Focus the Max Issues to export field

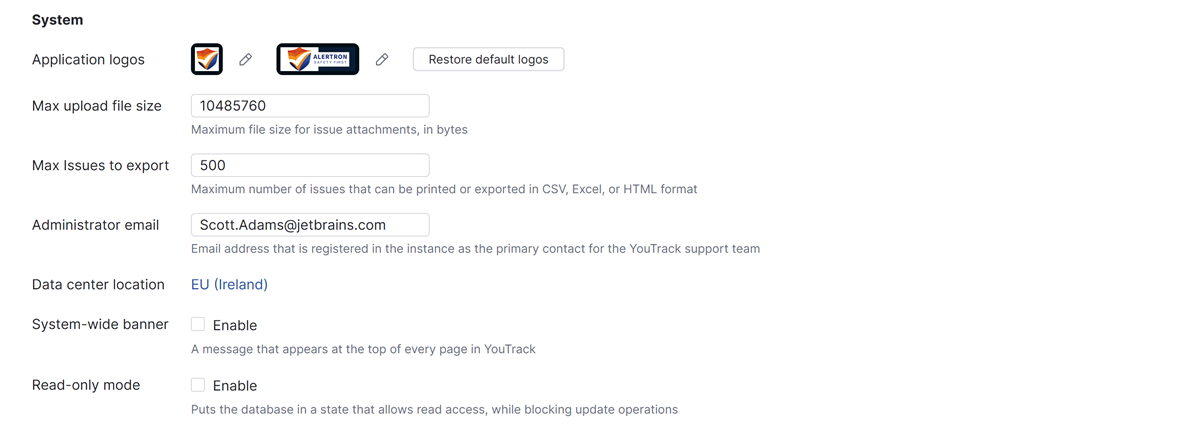pyautogui.click(x=310, y=165)
